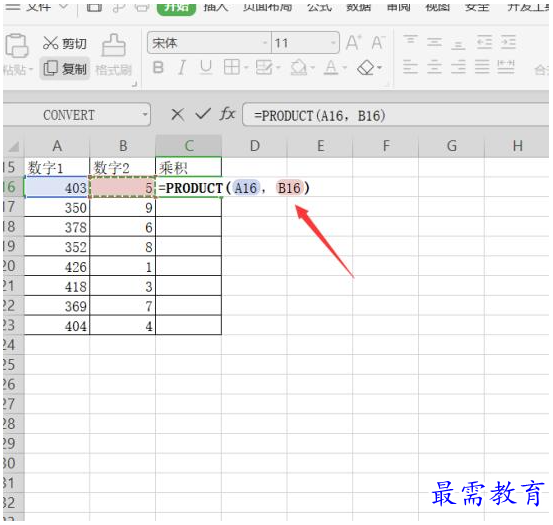The width and height of the screenshot is (553, 525).
Task: Decrease font size with small A icon
Action: tap(378, 43)
